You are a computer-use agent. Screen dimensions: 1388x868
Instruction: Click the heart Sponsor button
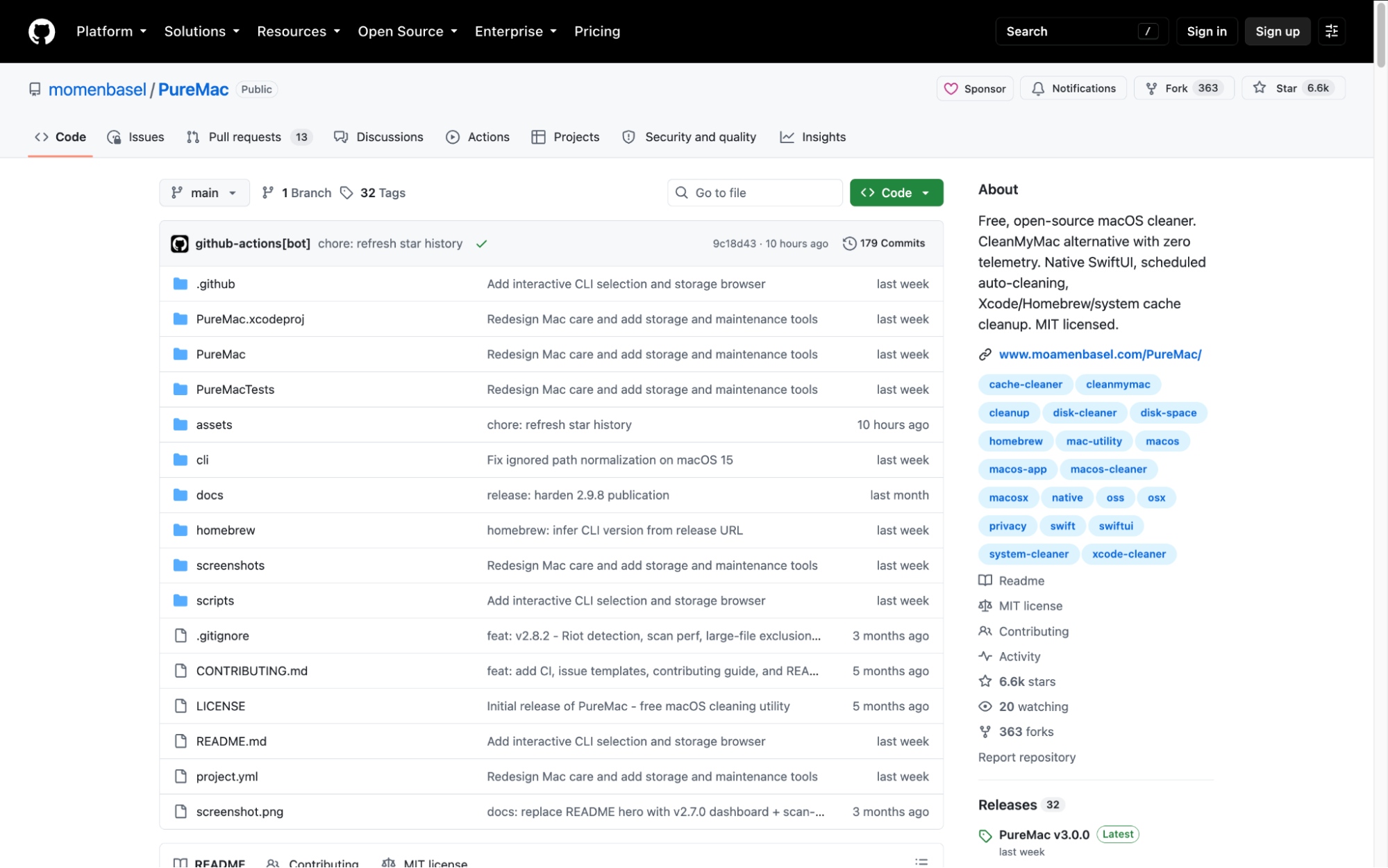pyautogui.click(x=975, y=89)
